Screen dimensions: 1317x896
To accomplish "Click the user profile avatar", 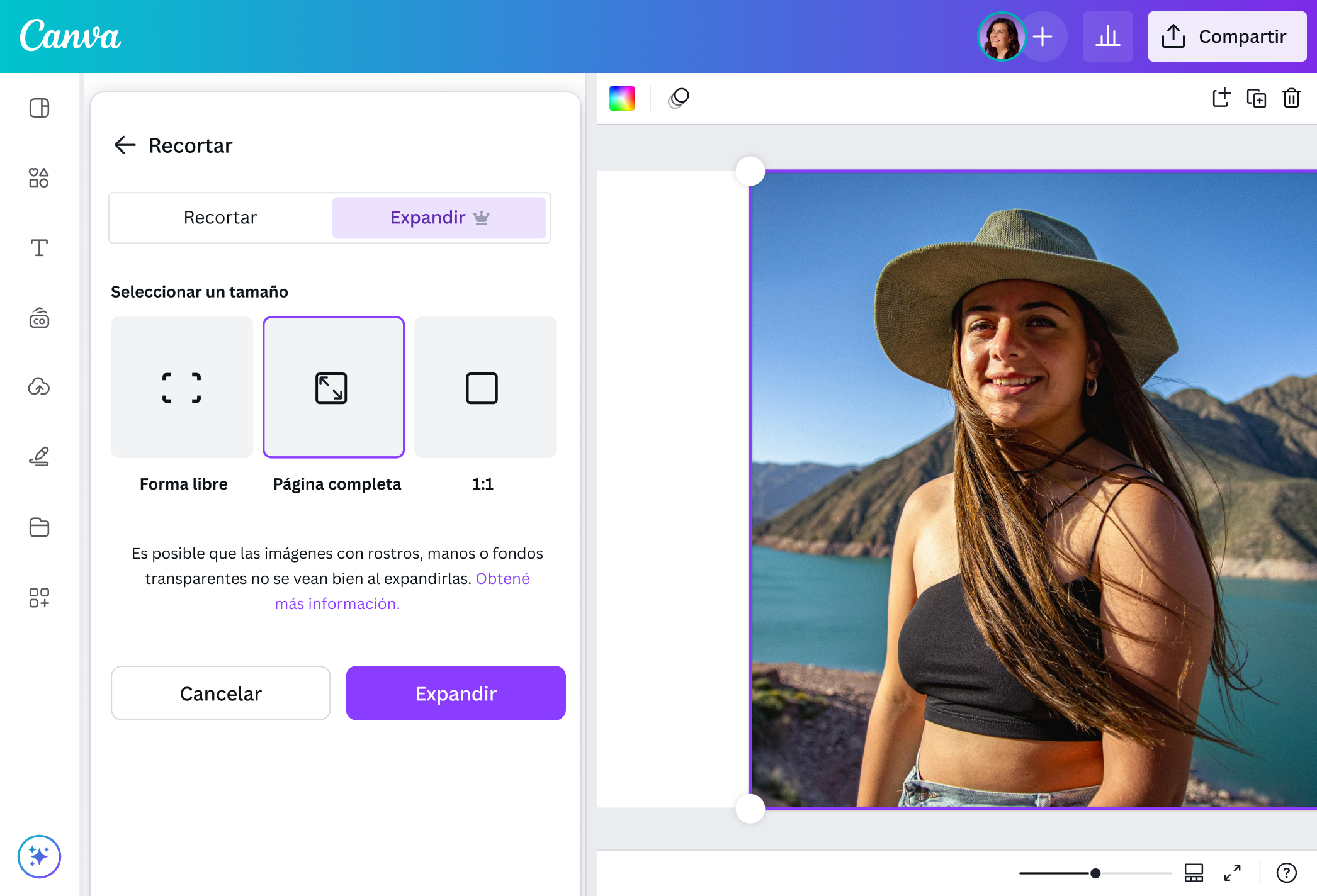I will [1001, 36].
